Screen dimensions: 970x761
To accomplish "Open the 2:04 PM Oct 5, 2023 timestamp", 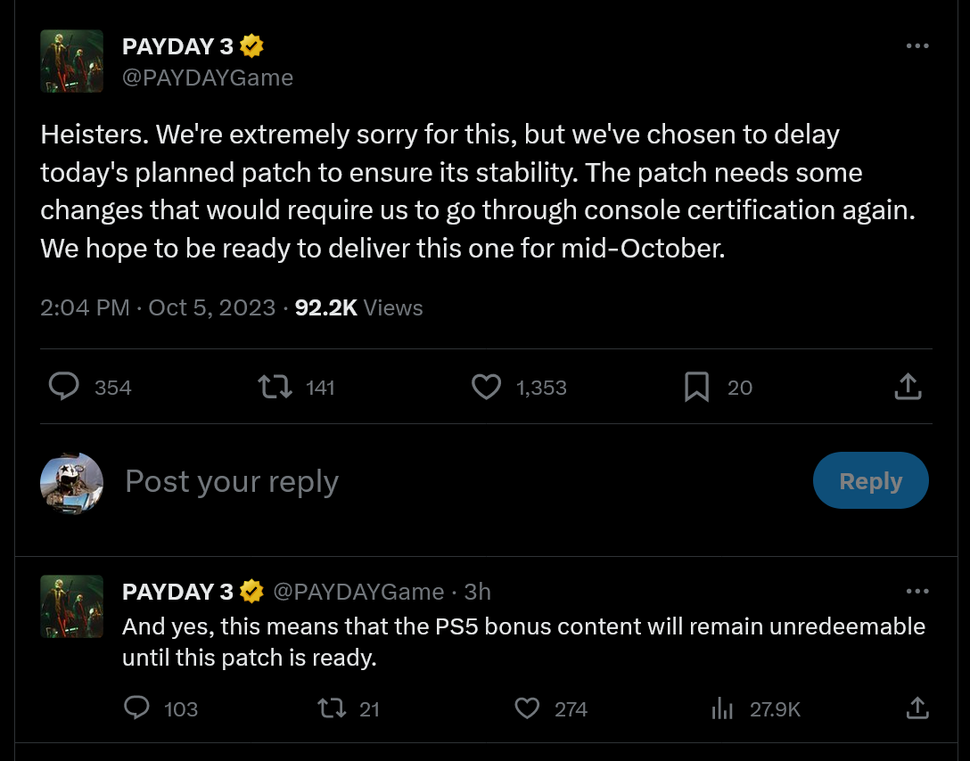I will coord(157,308).
